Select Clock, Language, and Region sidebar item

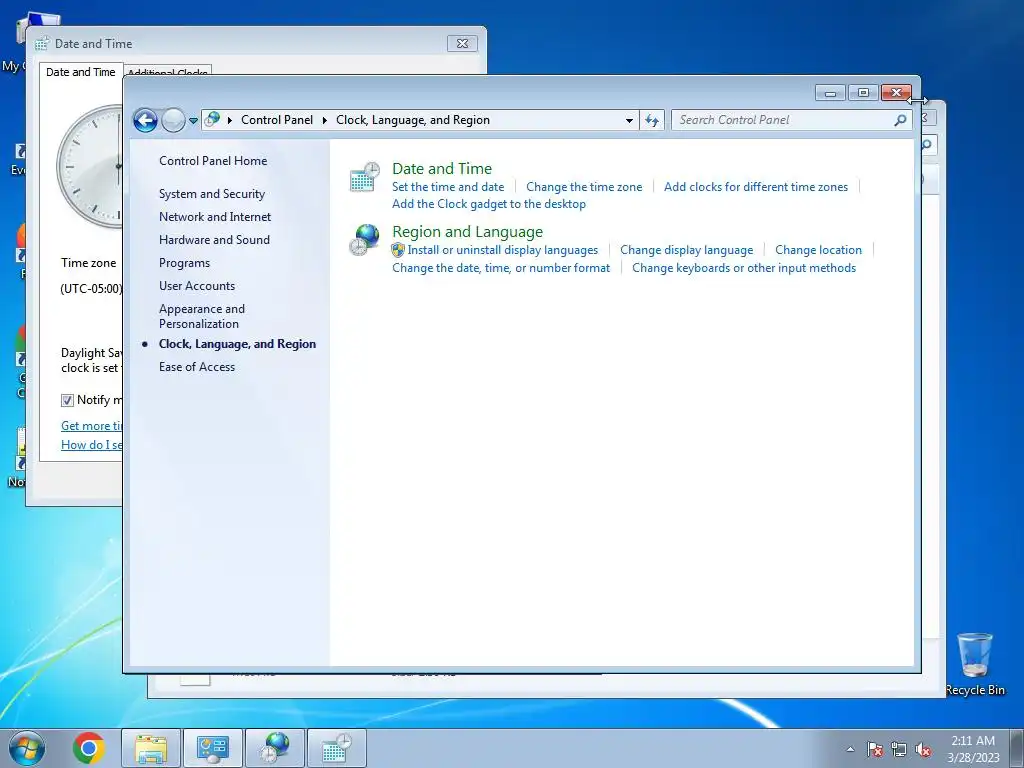[237, 344]
